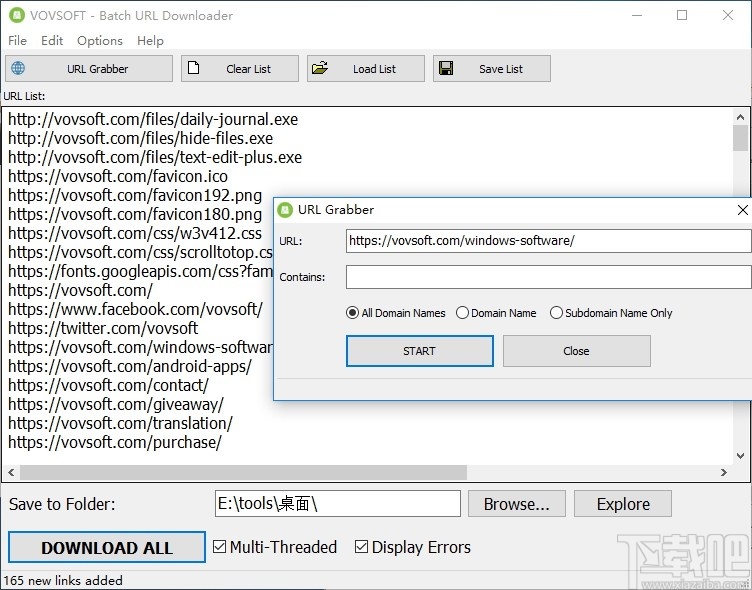
Task: Select the vovsoft.com/purchase/ URL line
Action: coord(115,442)
